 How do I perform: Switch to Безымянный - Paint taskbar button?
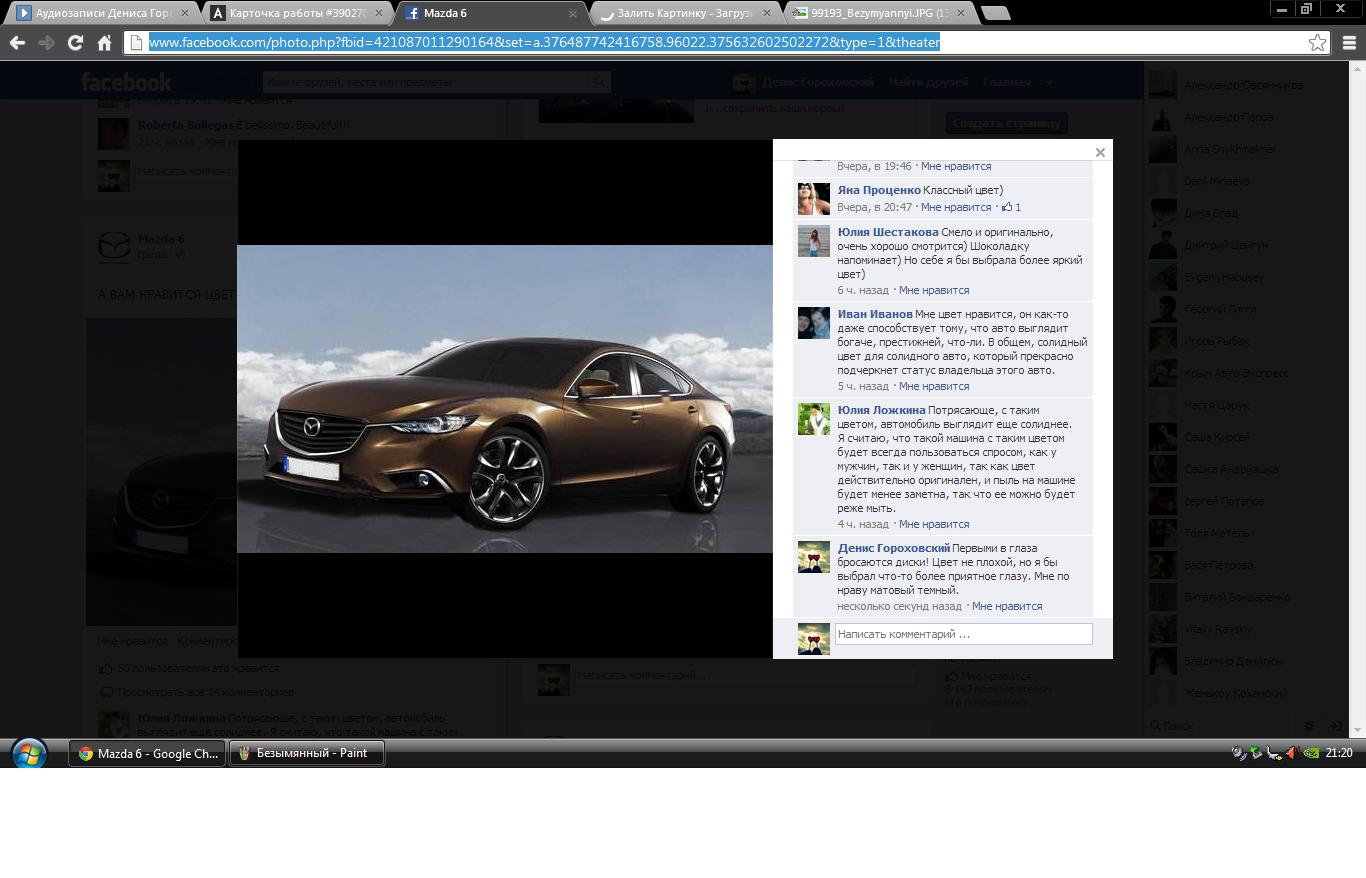[x=307, y=753]
